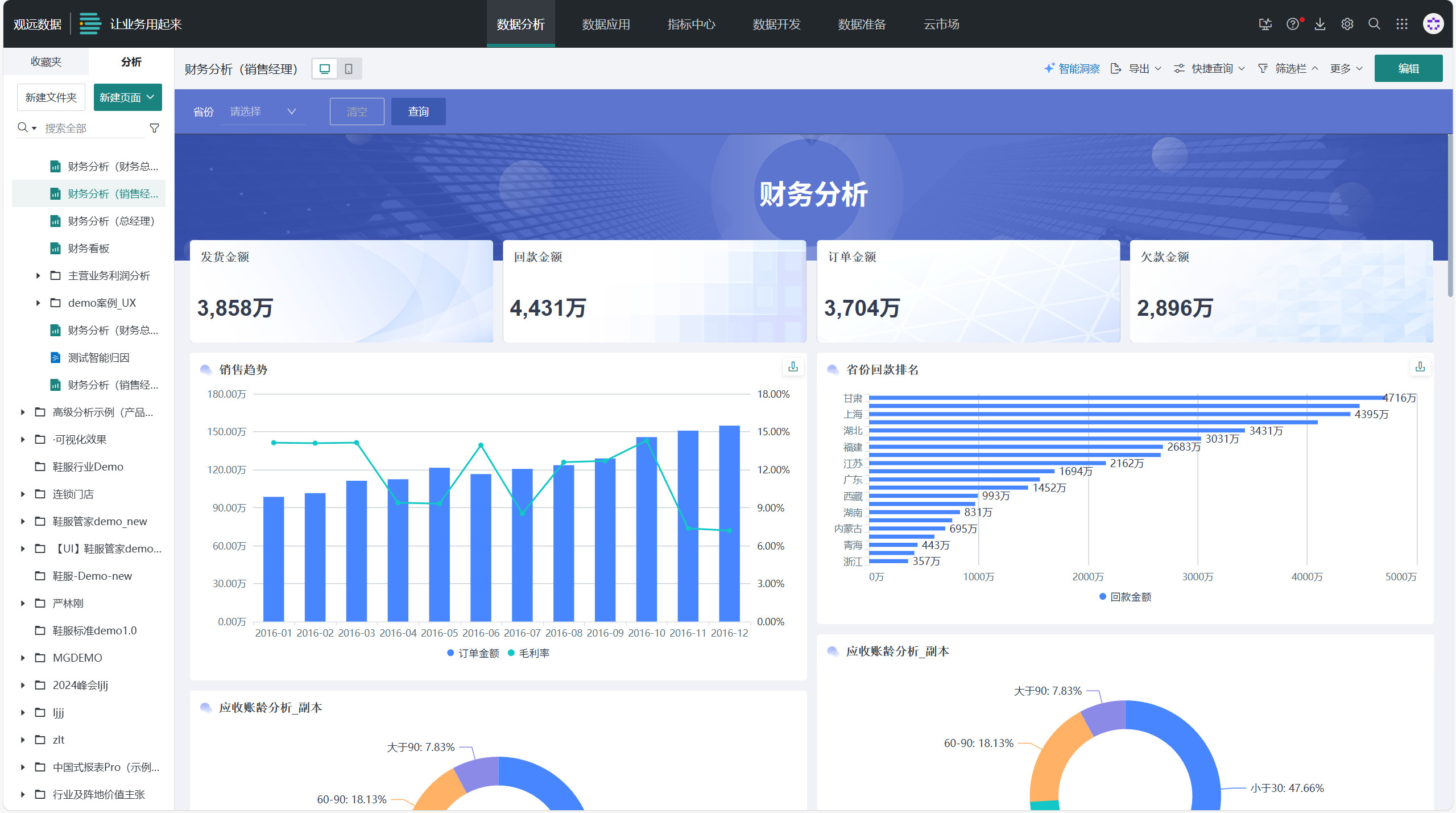Open the 新建页面 dropdown button

click(127, 97)
